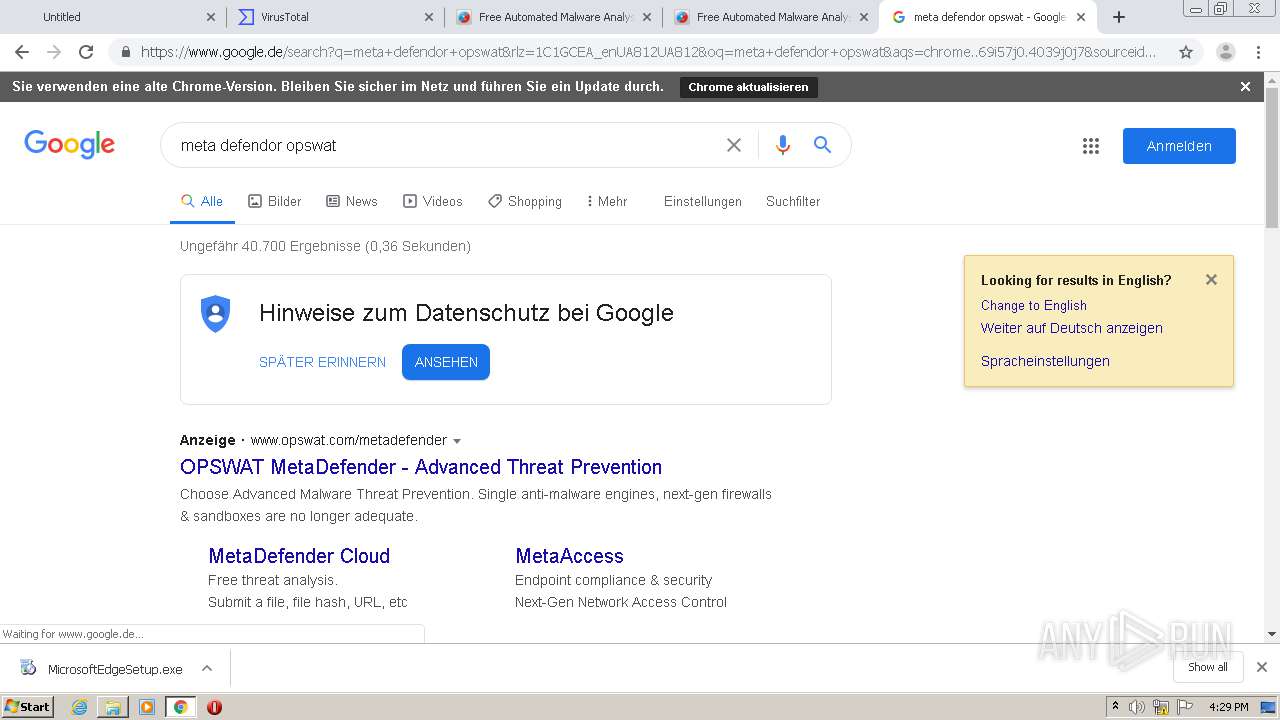Go forward to the next page
The image size is (1280, 720).
[54, 52]
